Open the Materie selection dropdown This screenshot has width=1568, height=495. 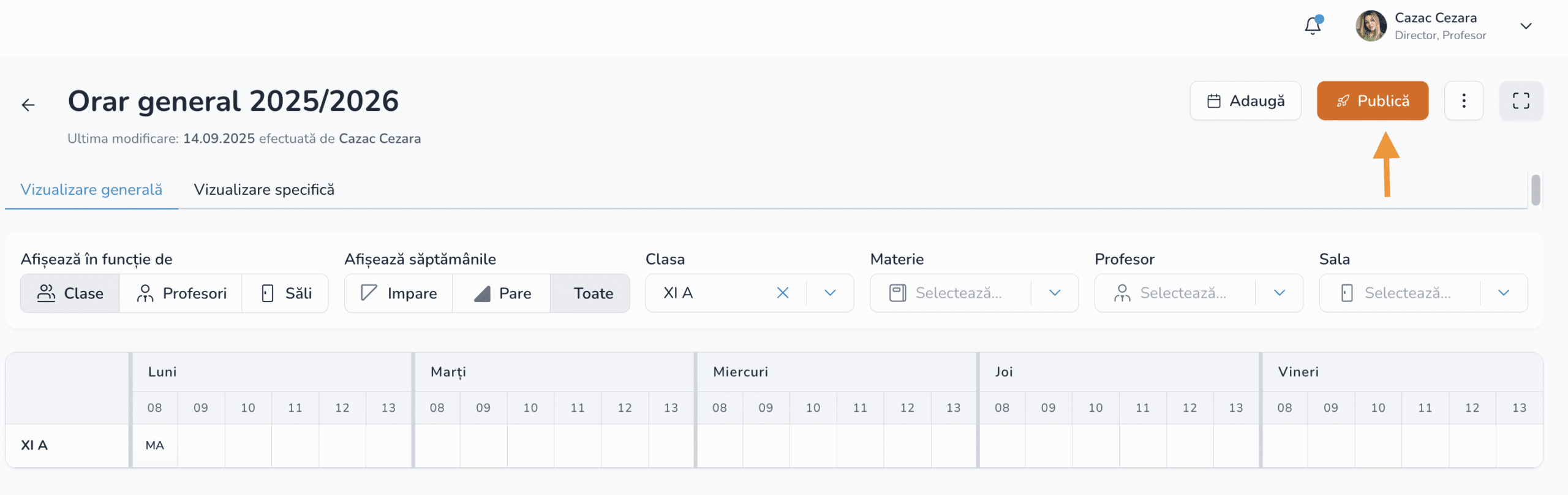tap(974, 293)
